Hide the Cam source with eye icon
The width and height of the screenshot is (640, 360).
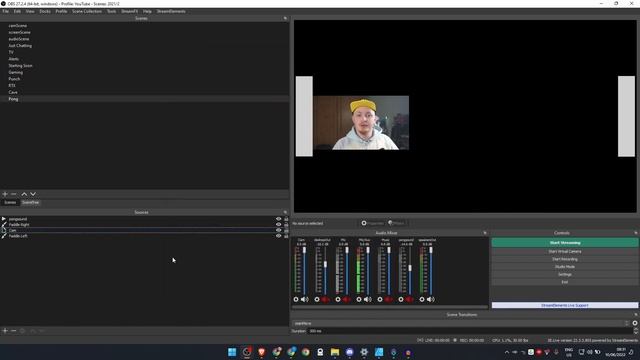[278, 230]
